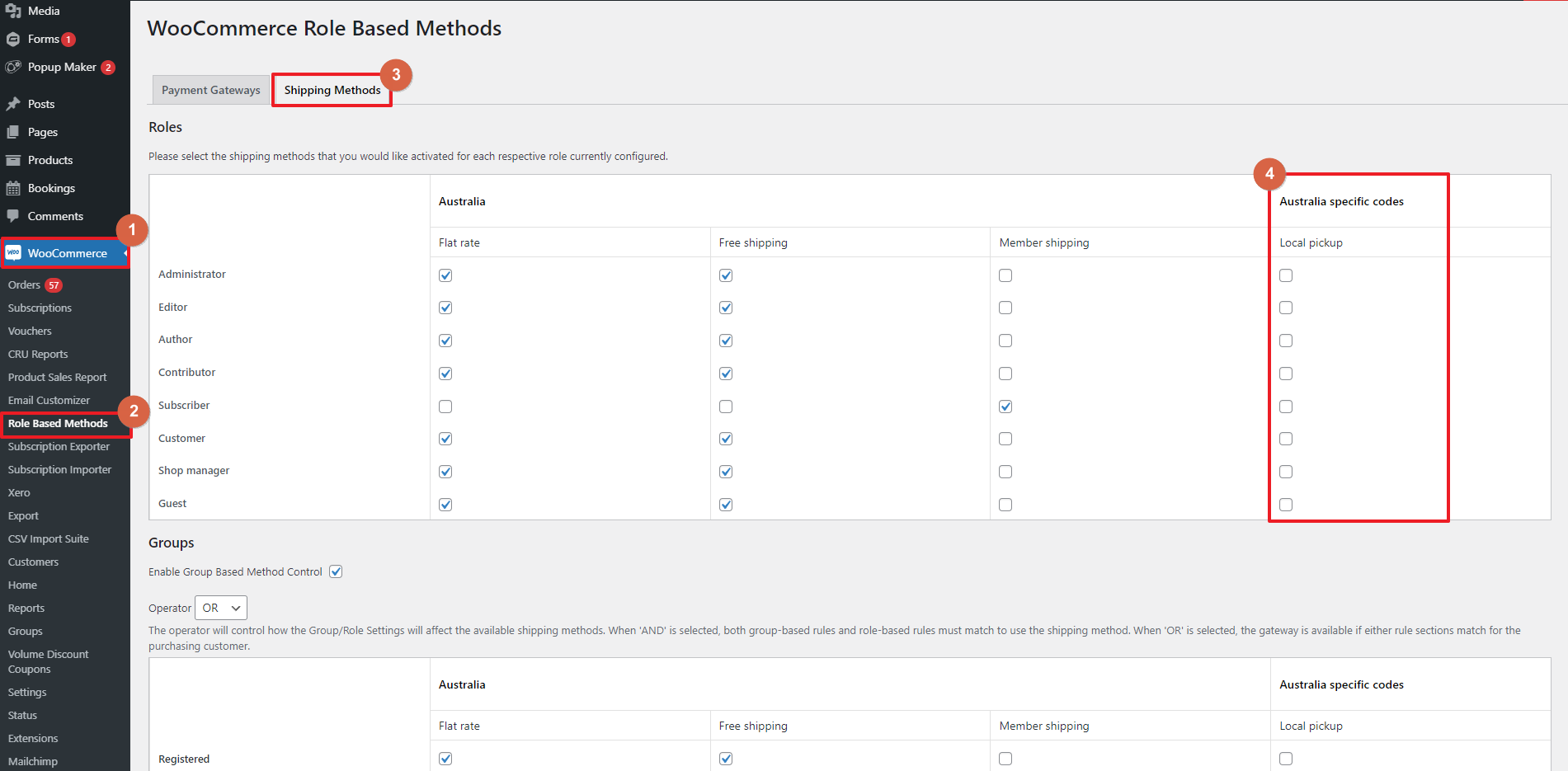
Task: Click the Popup Maker badge 2
Action: pos(108,68)
